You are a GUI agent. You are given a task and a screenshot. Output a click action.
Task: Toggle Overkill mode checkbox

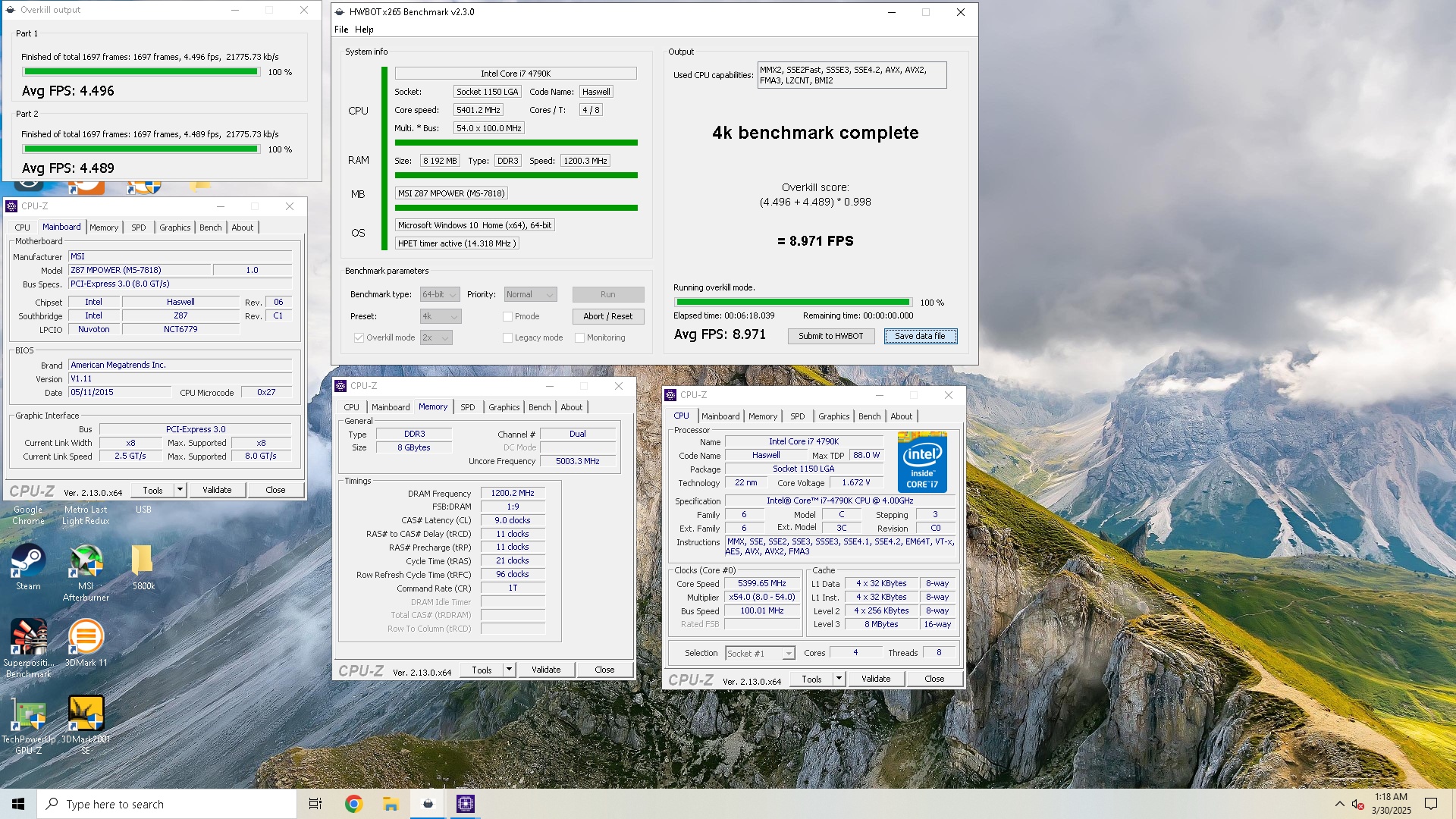[x=359, y=338]
